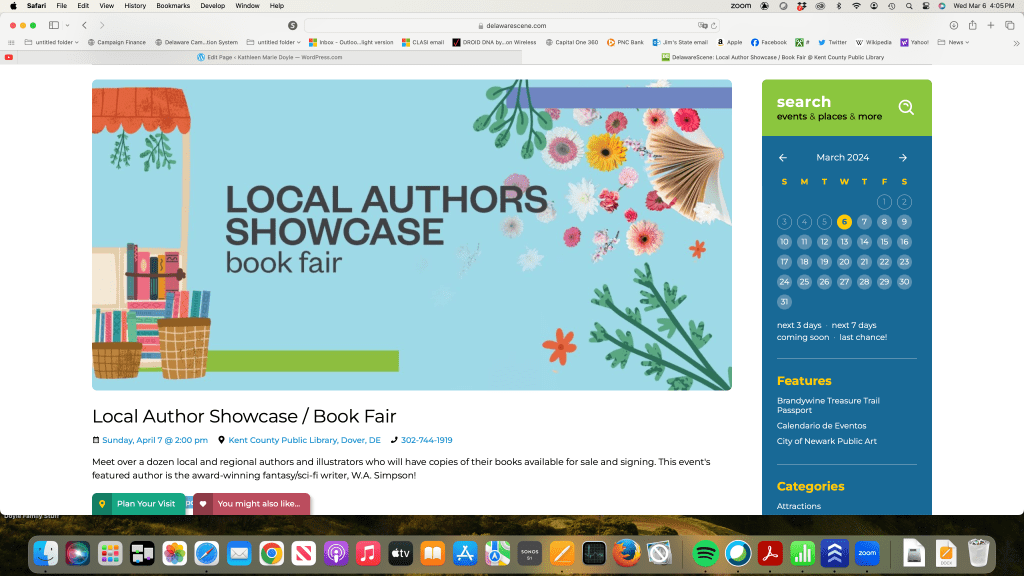
Task: Open the tab group dropdown chevron
Action: point(66,25)
